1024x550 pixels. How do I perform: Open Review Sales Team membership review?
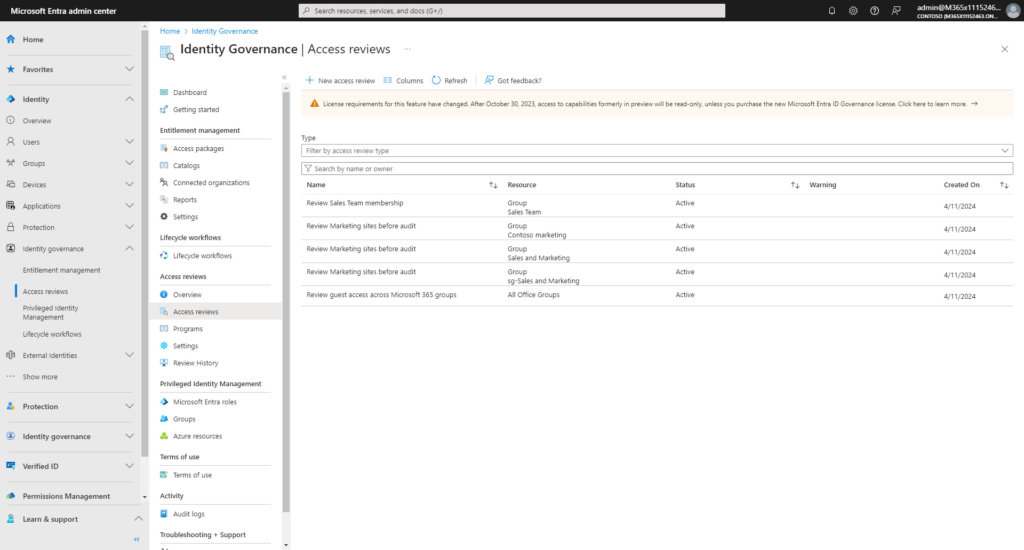click(355, 203)
